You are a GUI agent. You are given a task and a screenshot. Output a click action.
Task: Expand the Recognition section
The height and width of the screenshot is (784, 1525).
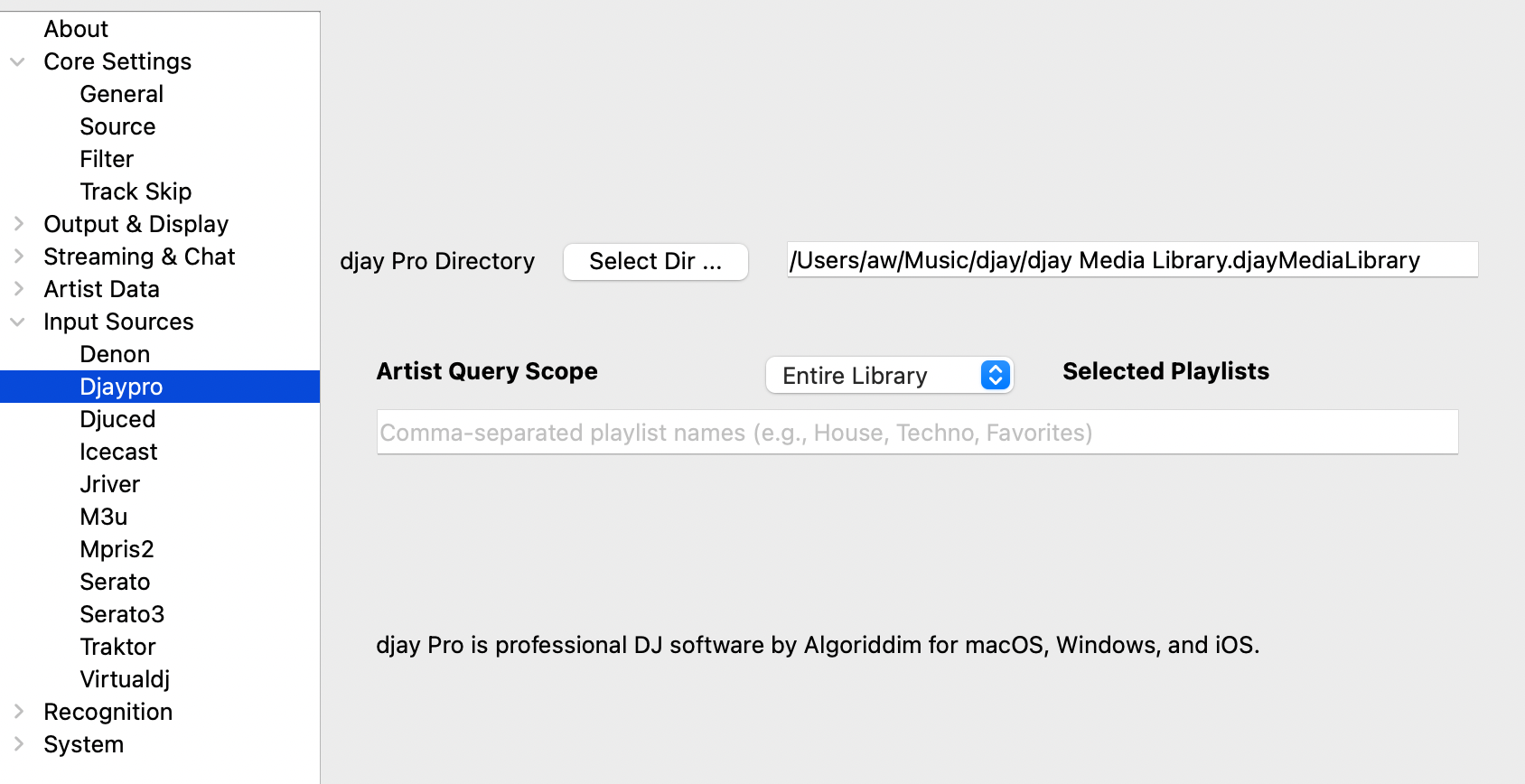click(x=18, y=712)
